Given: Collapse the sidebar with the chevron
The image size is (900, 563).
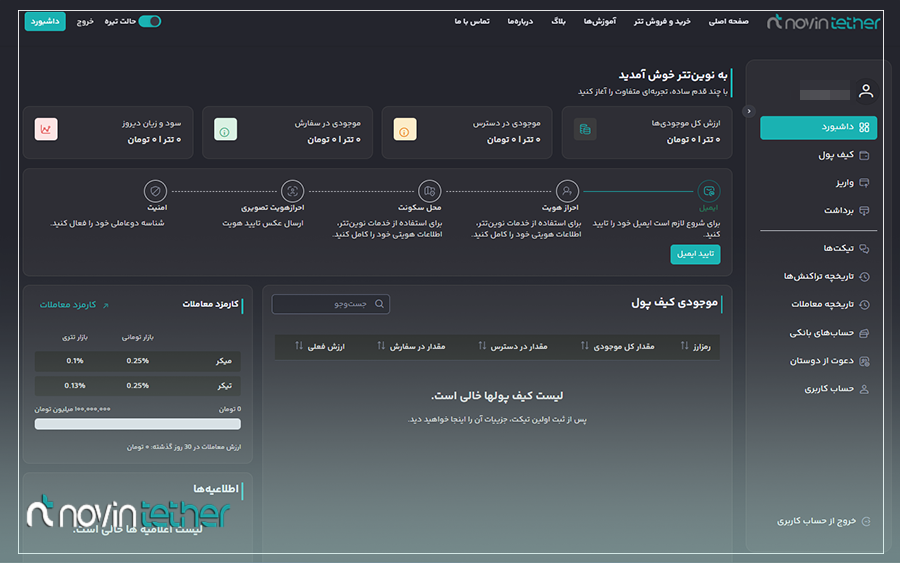Looking at the screenshot, I should [x=748, y=111].
